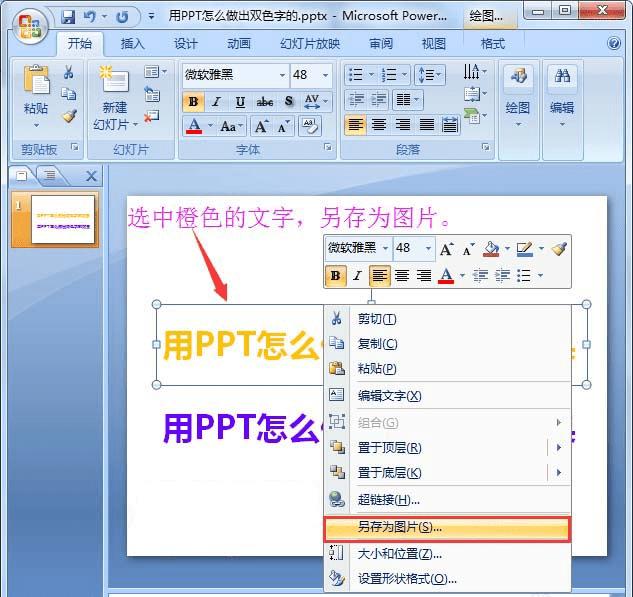Customize quick access toolbar dropdown arrow
The width and height of the screenshot is (633, 597).
[x=151, y=17]
